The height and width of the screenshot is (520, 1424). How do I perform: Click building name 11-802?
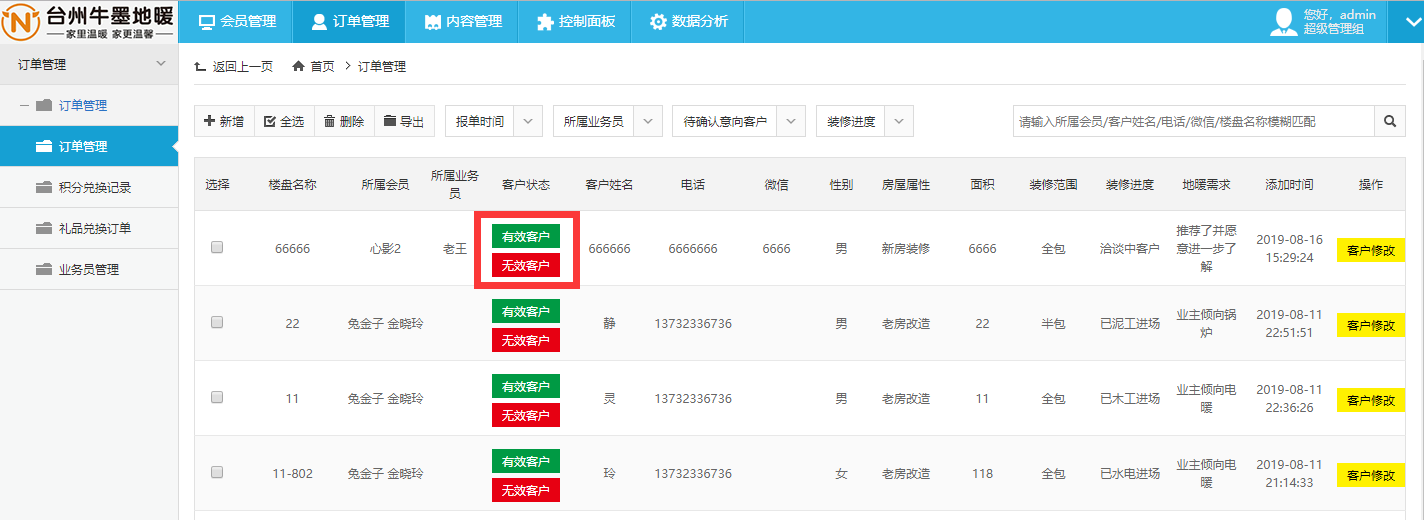pyautogui.click(x=292, y=473)
